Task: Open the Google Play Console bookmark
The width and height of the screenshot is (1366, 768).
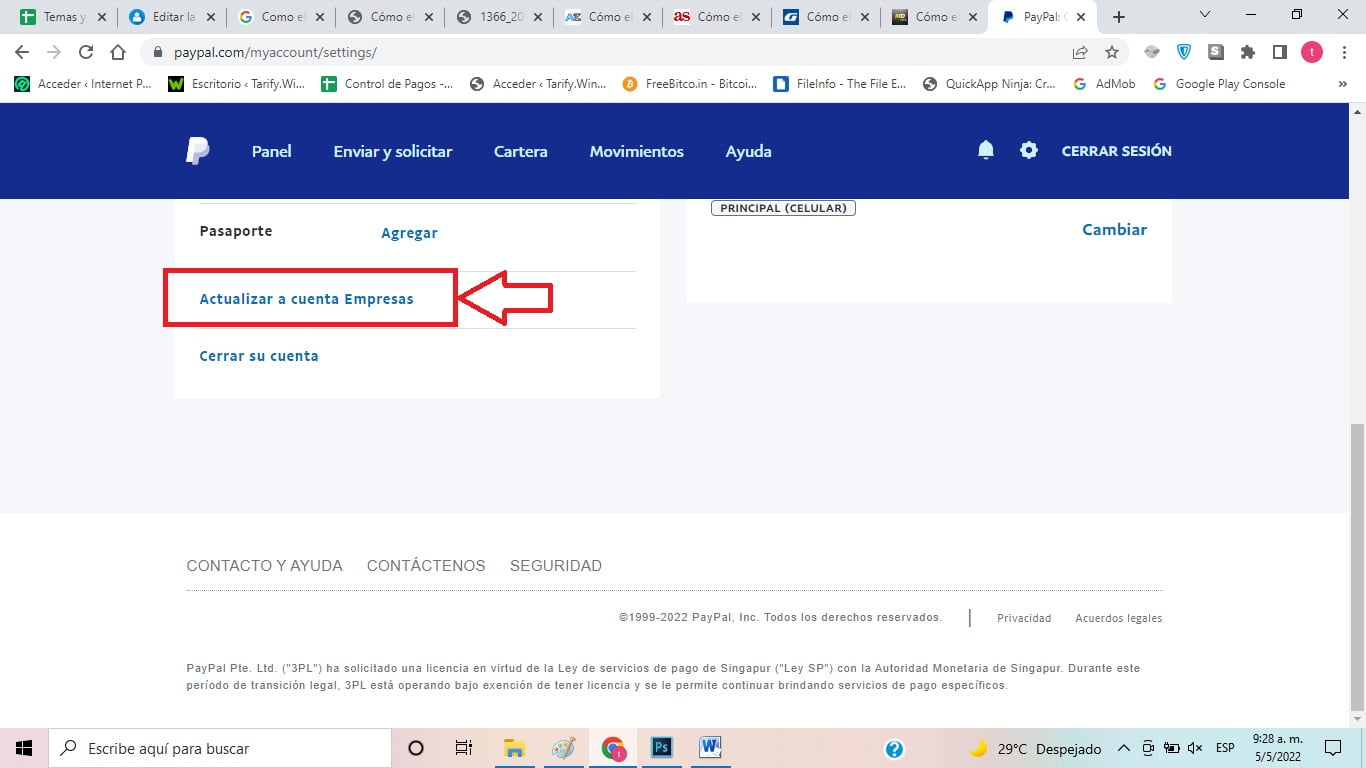Action: pyautogui.click(x=1219, y=84)
